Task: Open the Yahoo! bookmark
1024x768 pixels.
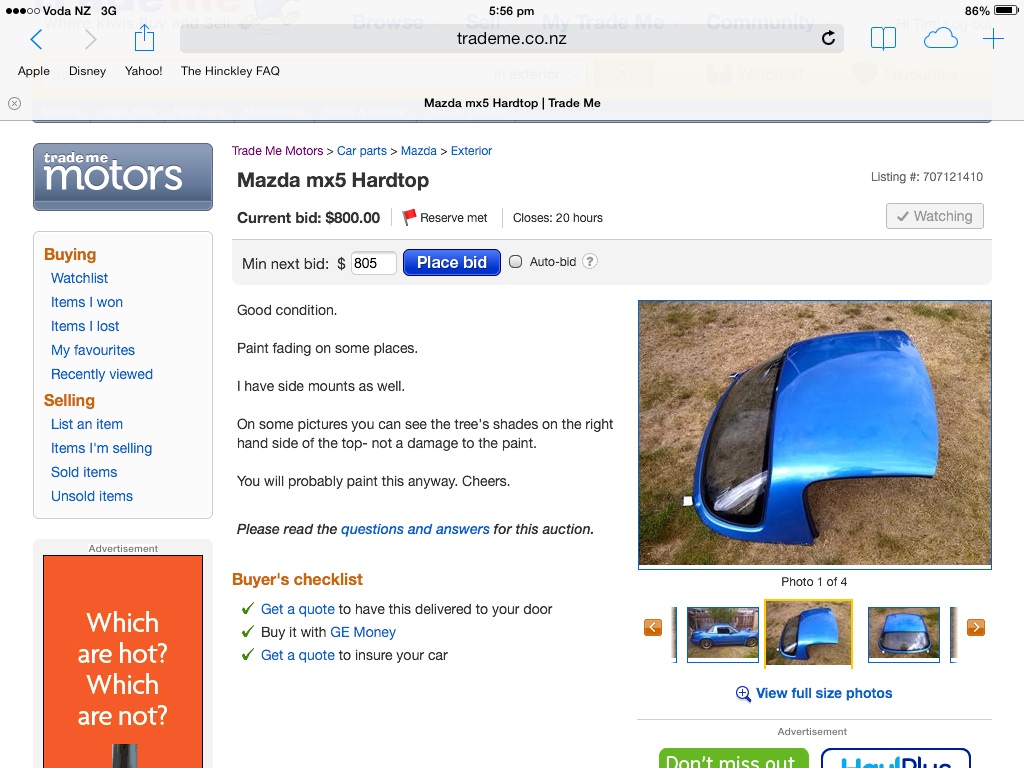Action: pos(144,71)
